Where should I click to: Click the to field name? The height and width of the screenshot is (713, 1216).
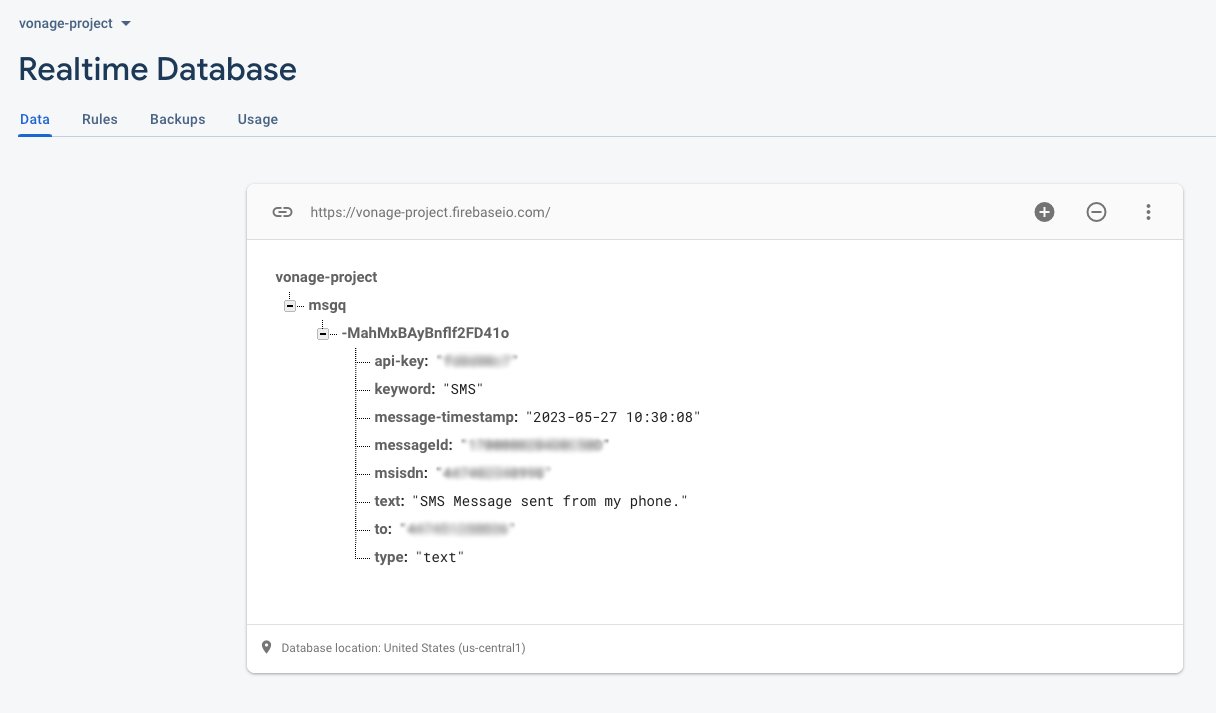pos(383,529)
